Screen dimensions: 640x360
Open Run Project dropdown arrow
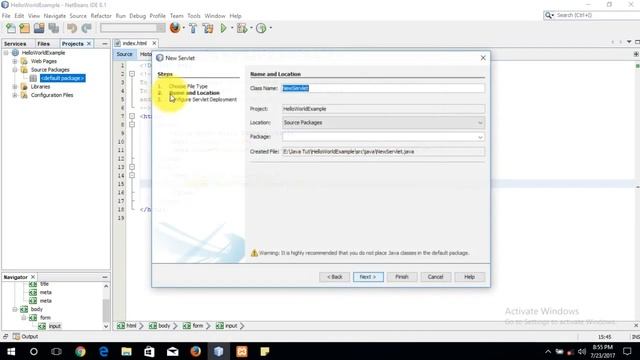tap(232, 28)
